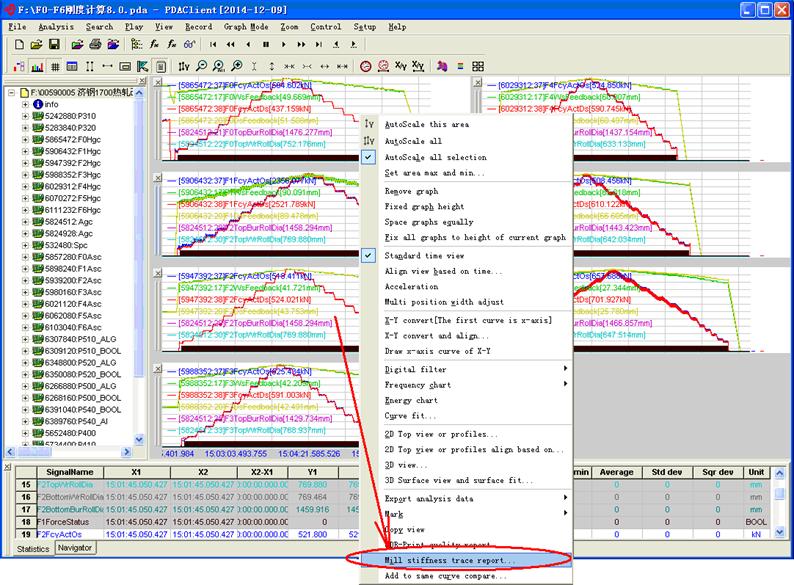Close the bottom statistics panel
The image size is (794, 585).
tap(8, 466)
